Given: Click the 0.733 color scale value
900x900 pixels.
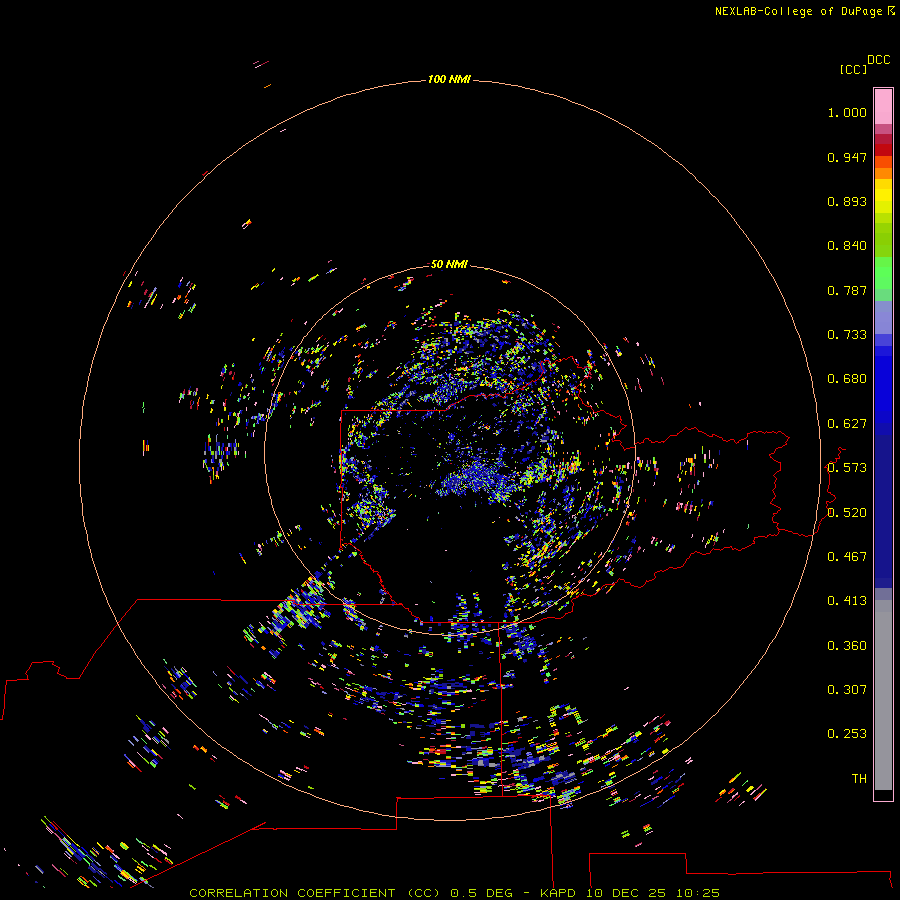Looking at the screenshot, I should click(847, 335).
